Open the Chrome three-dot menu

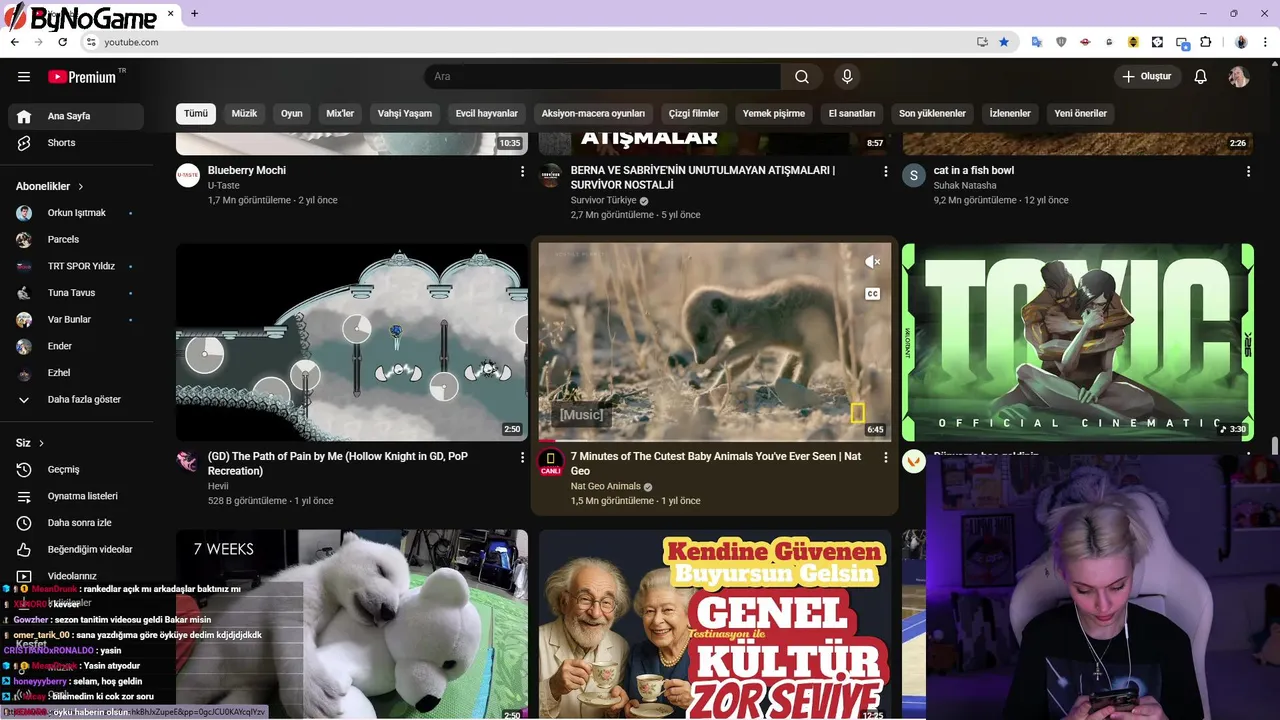1267,42
